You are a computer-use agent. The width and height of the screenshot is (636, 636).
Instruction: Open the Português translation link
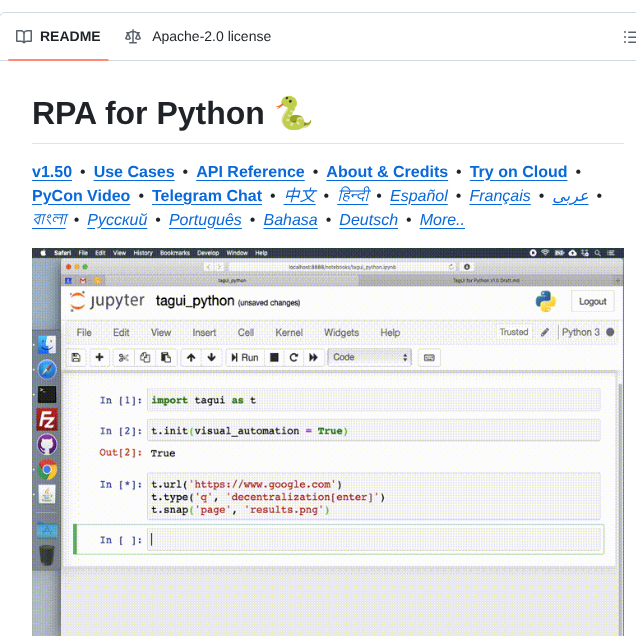pos(205,220)
